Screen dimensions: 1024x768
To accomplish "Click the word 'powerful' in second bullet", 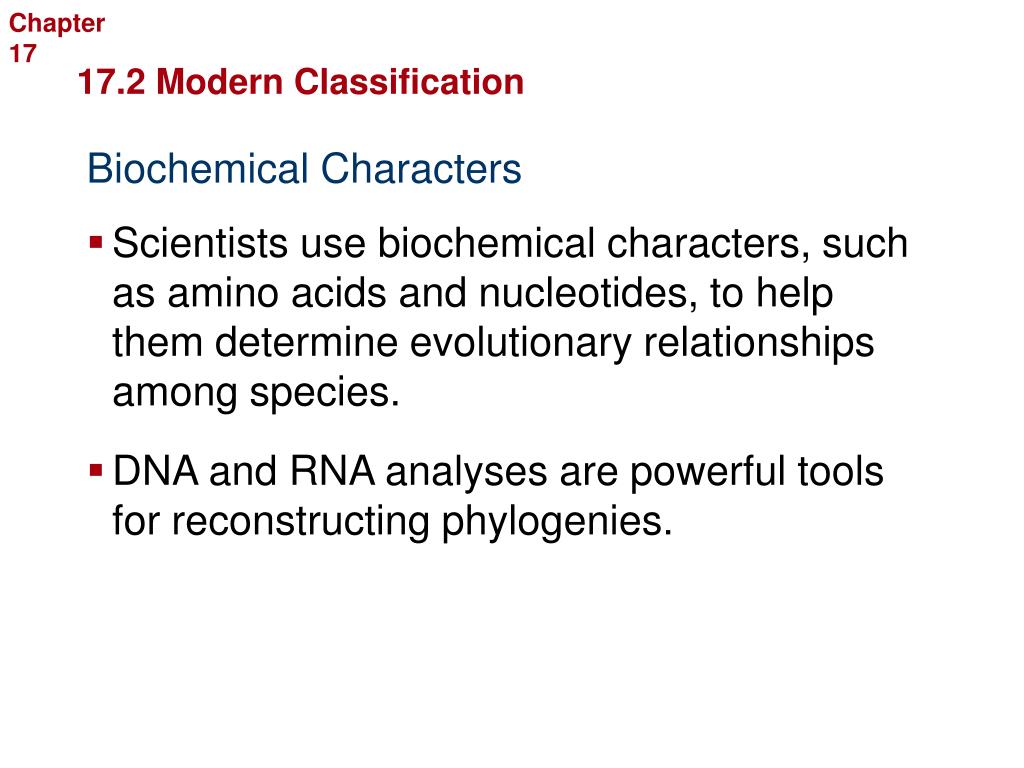I will tap(707, 472).
